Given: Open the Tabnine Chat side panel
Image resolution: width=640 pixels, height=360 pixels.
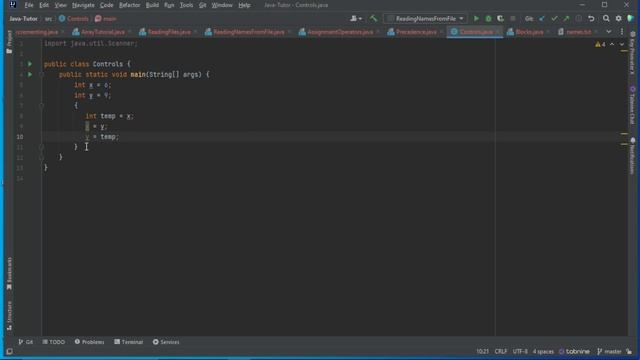Looking at the screenshot, I should pyautogui.click(x=633, y=105).
